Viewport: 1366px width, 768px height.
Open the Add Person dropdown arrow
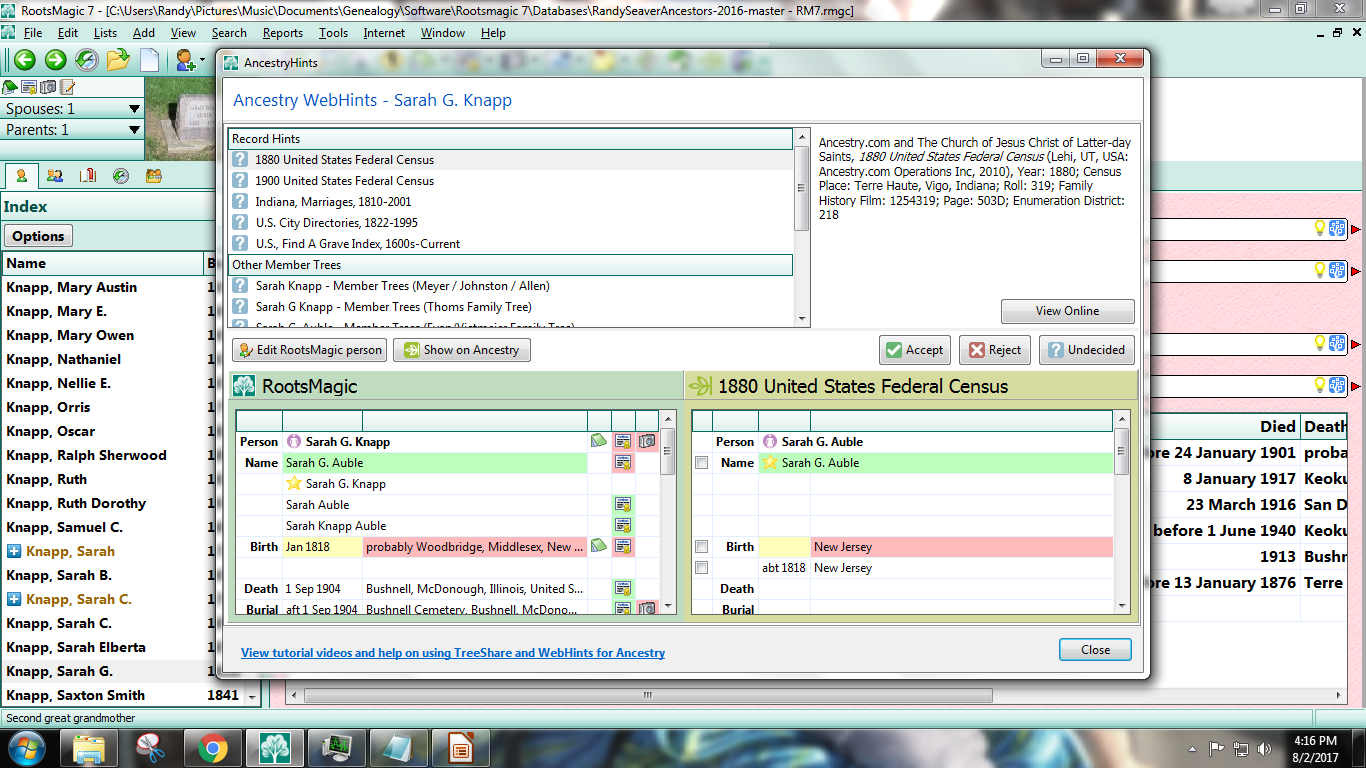pyautogui.click(x=202, y=60)
